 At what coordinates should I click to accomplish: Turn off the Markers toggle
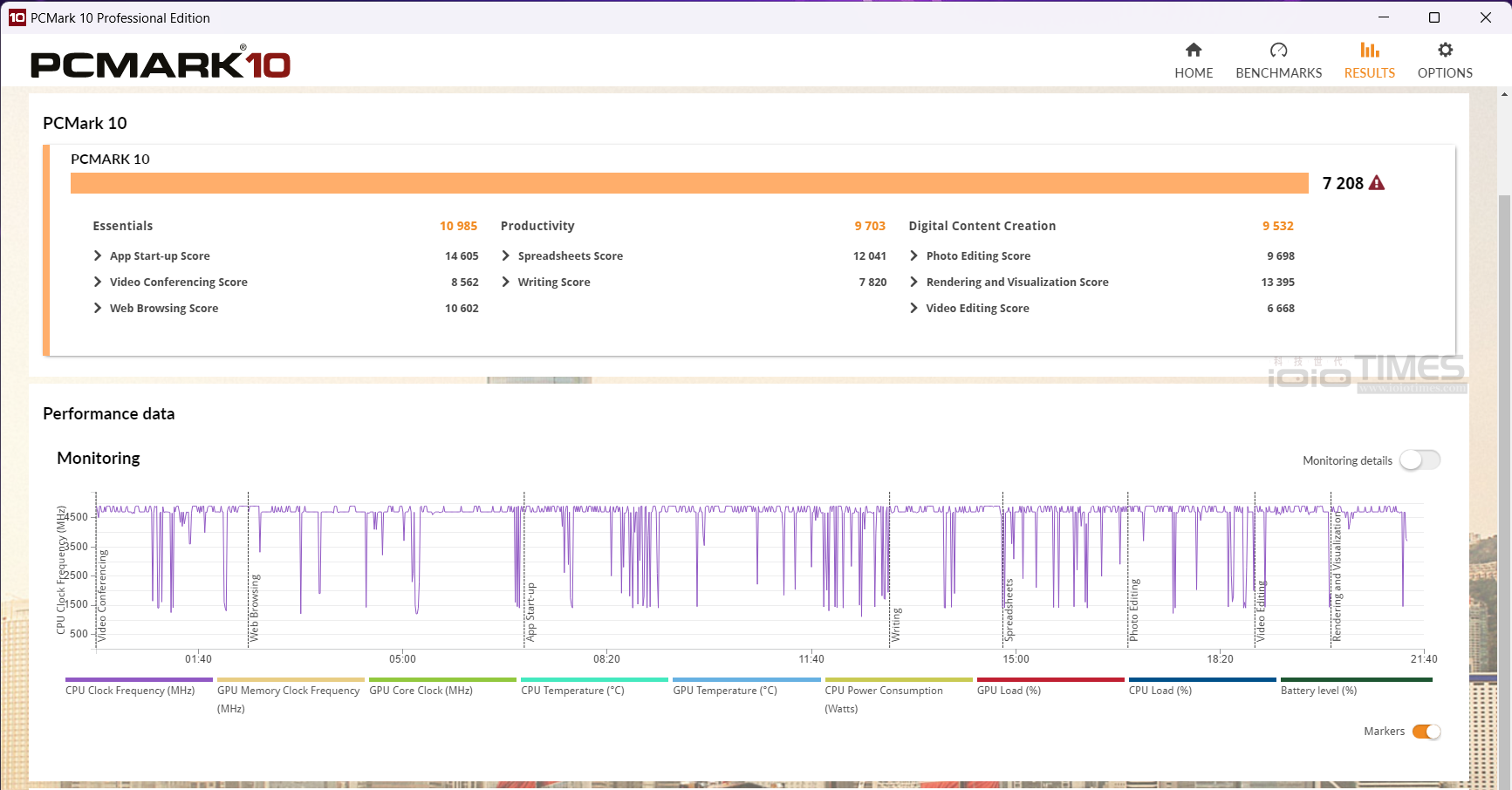coord(1426,732)
